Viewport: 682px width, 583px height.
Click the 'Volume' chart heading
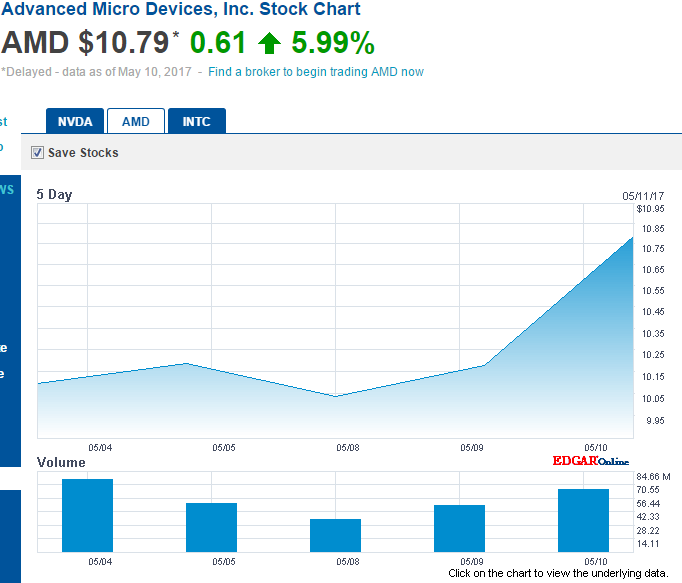(x=61, y=463)
